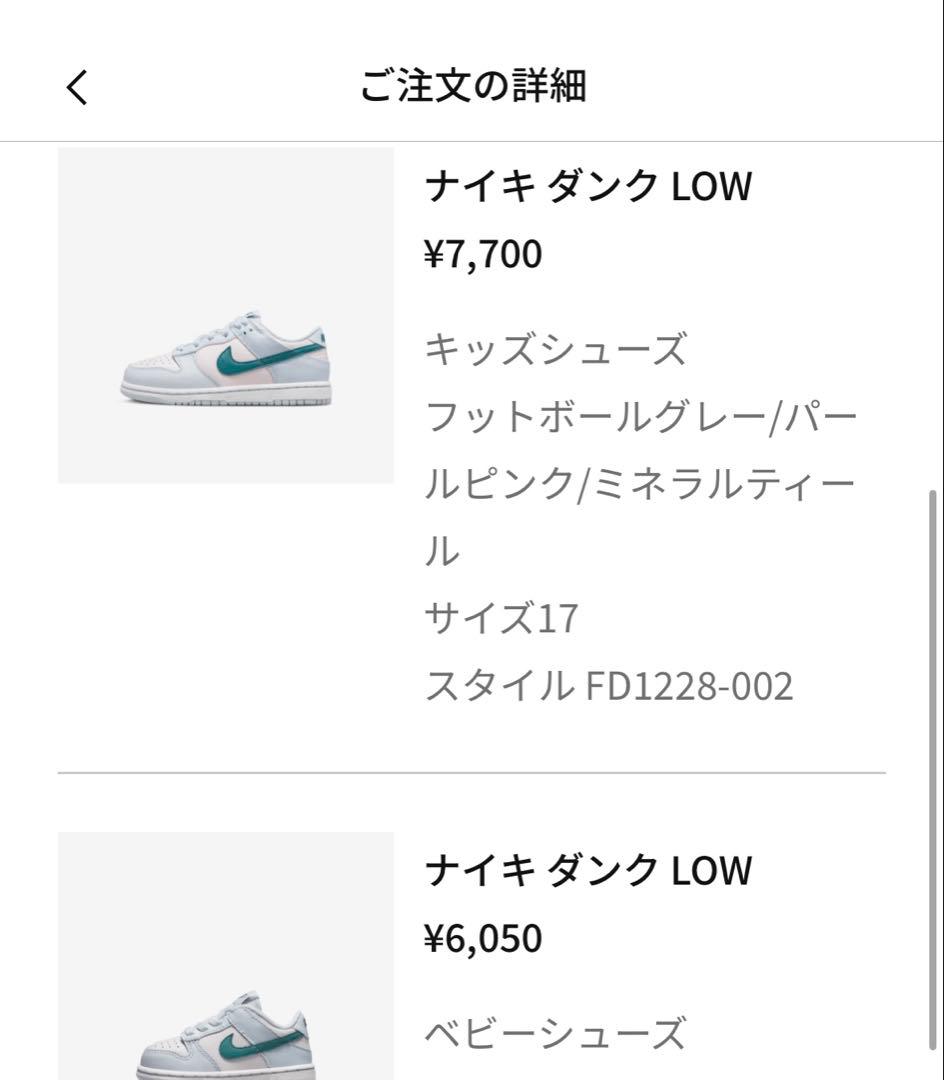Tap the ¥7,700 price
Image resolution: width=944 pixels, height=1080 pixels.
tap(483, 255)
